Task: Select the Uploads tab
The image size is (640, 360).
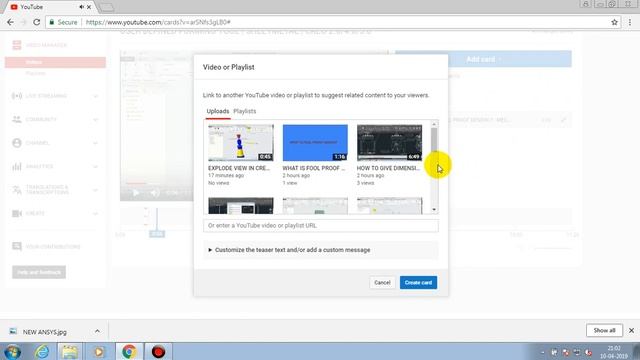Action: 218,111
